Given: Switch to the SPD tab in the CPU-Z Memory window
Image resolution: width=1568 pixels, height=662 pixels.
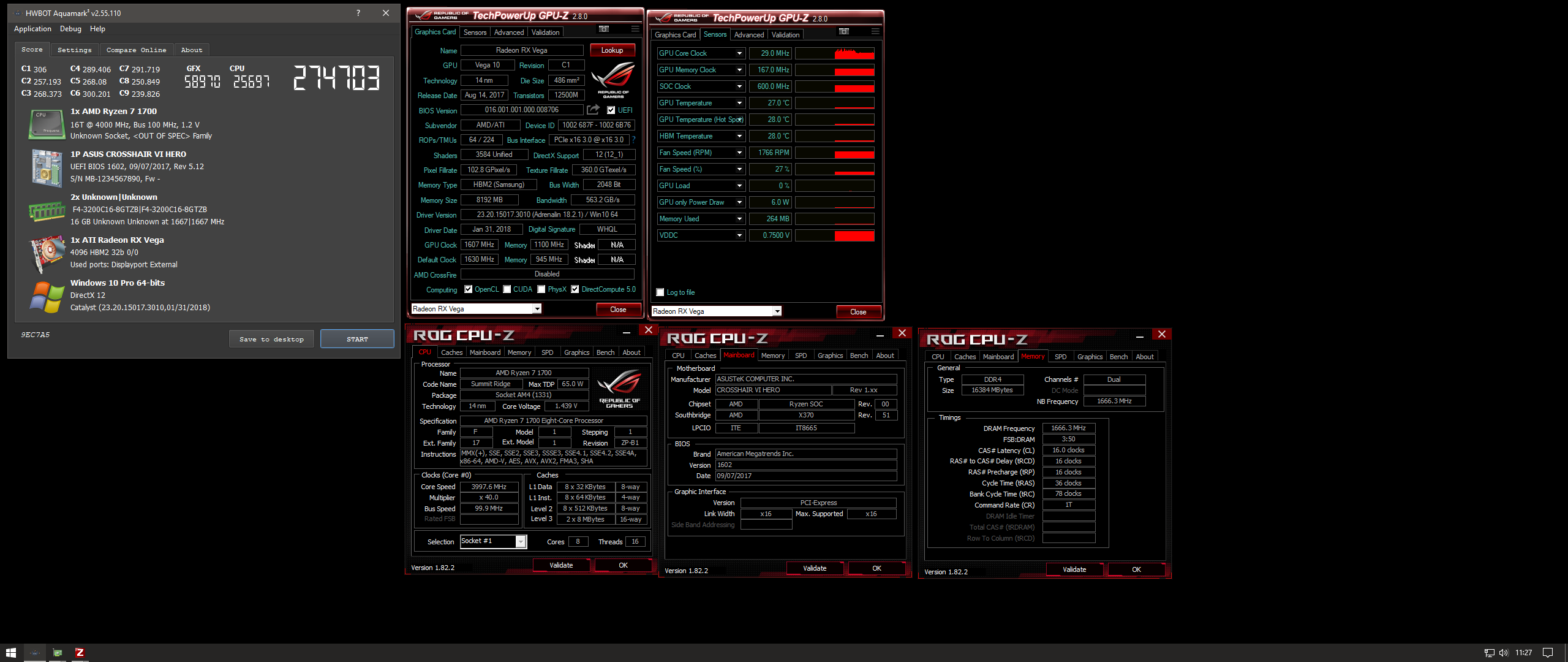Looking at the screenshot, I should (x=1060, y=357).
